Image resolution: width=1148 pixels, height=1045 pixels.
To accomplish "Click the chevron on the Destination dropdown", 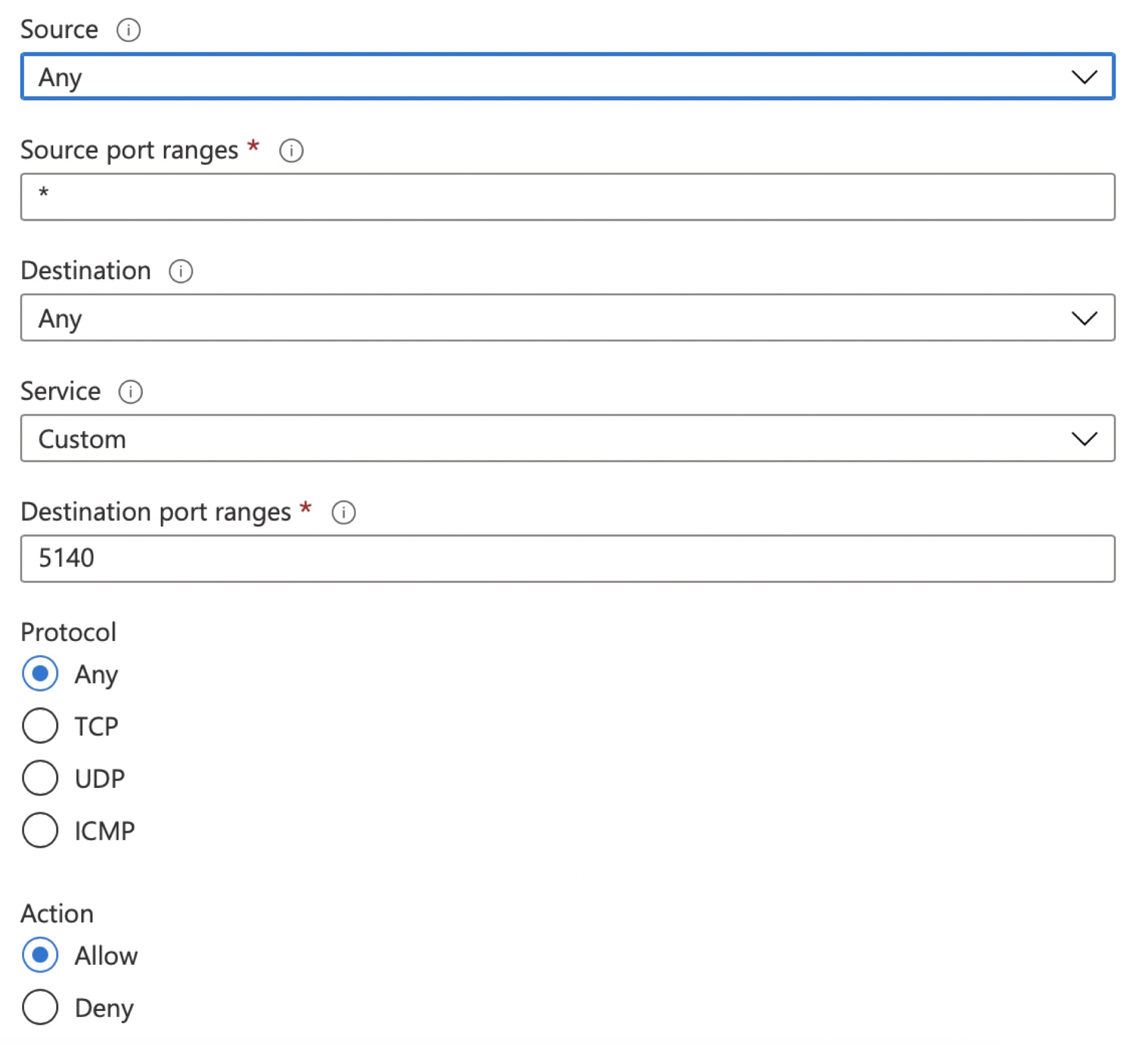I will 1084,318.
